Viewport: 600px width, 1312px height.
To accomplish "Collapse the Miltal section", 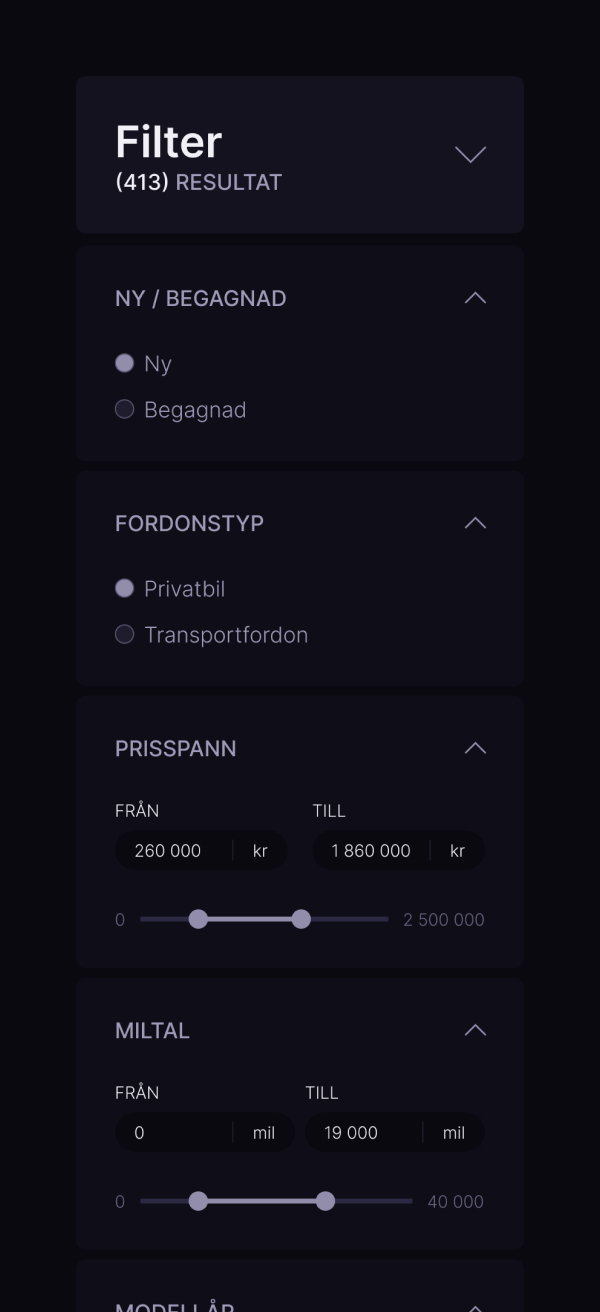I will click(475, 1030).
